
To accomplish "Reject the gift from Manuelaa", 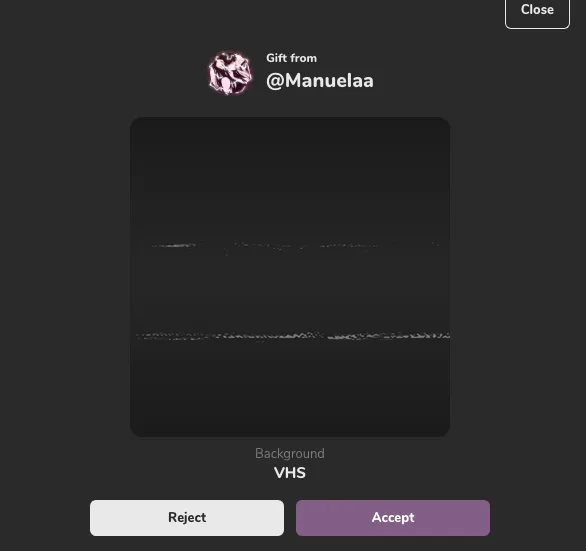I will click(x=187, y=518).
